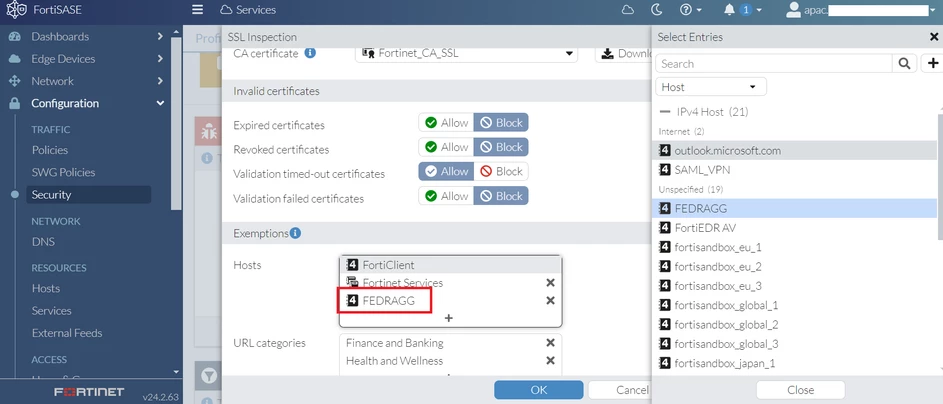Confirm SSL Inspection with OK
Screen dimensions: 943x404
pyautogui.click(x=538, y=390)
